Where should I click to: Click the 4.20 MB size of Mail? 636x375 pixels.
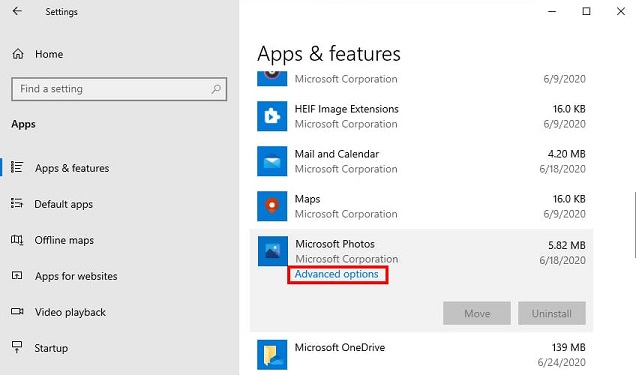pyautogui.click(x=567, y=154)
